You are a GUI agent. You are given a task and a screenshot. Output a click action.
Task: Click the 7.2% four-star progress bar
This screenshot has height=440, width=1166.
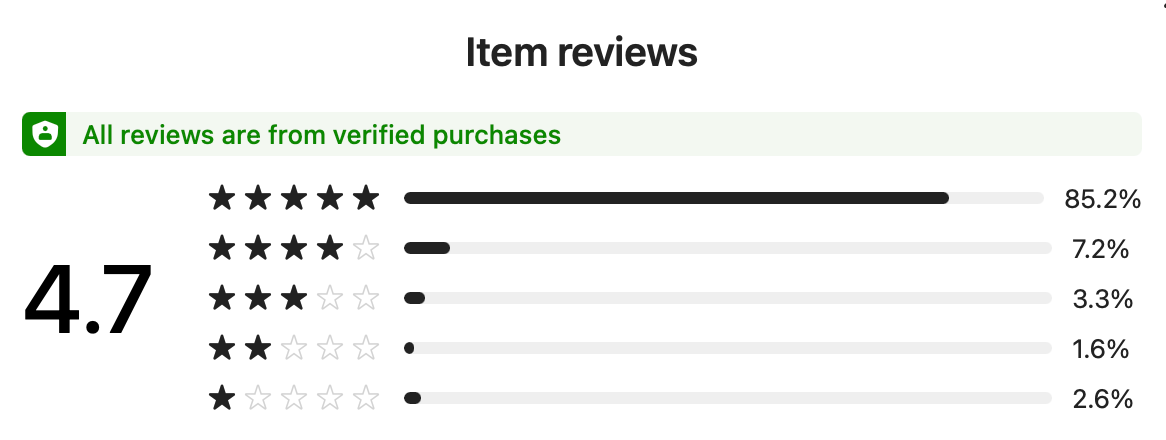[x=727, y=248]
